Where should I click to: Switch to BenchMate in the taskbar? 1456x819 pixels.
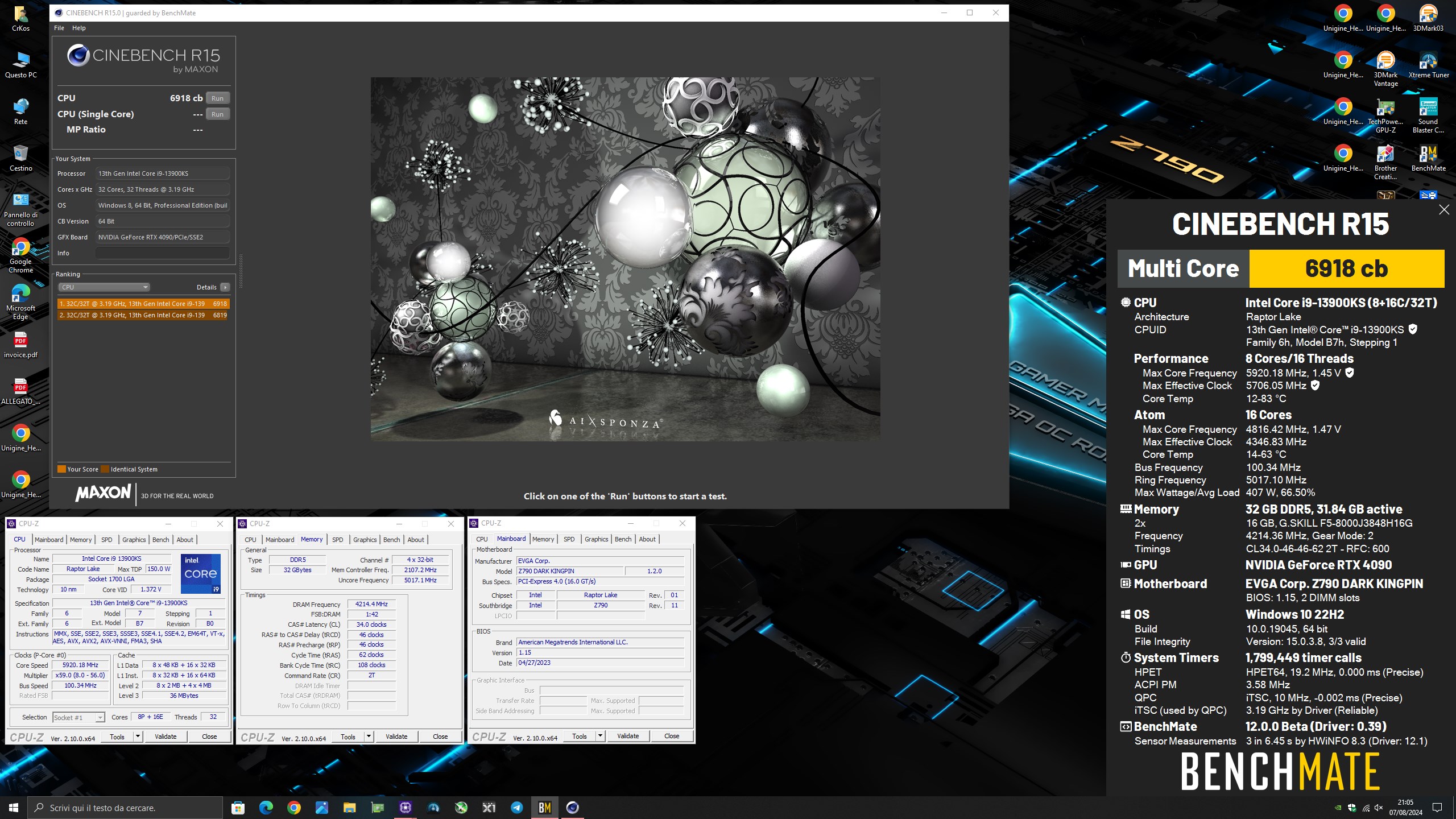tap(545, 808)
